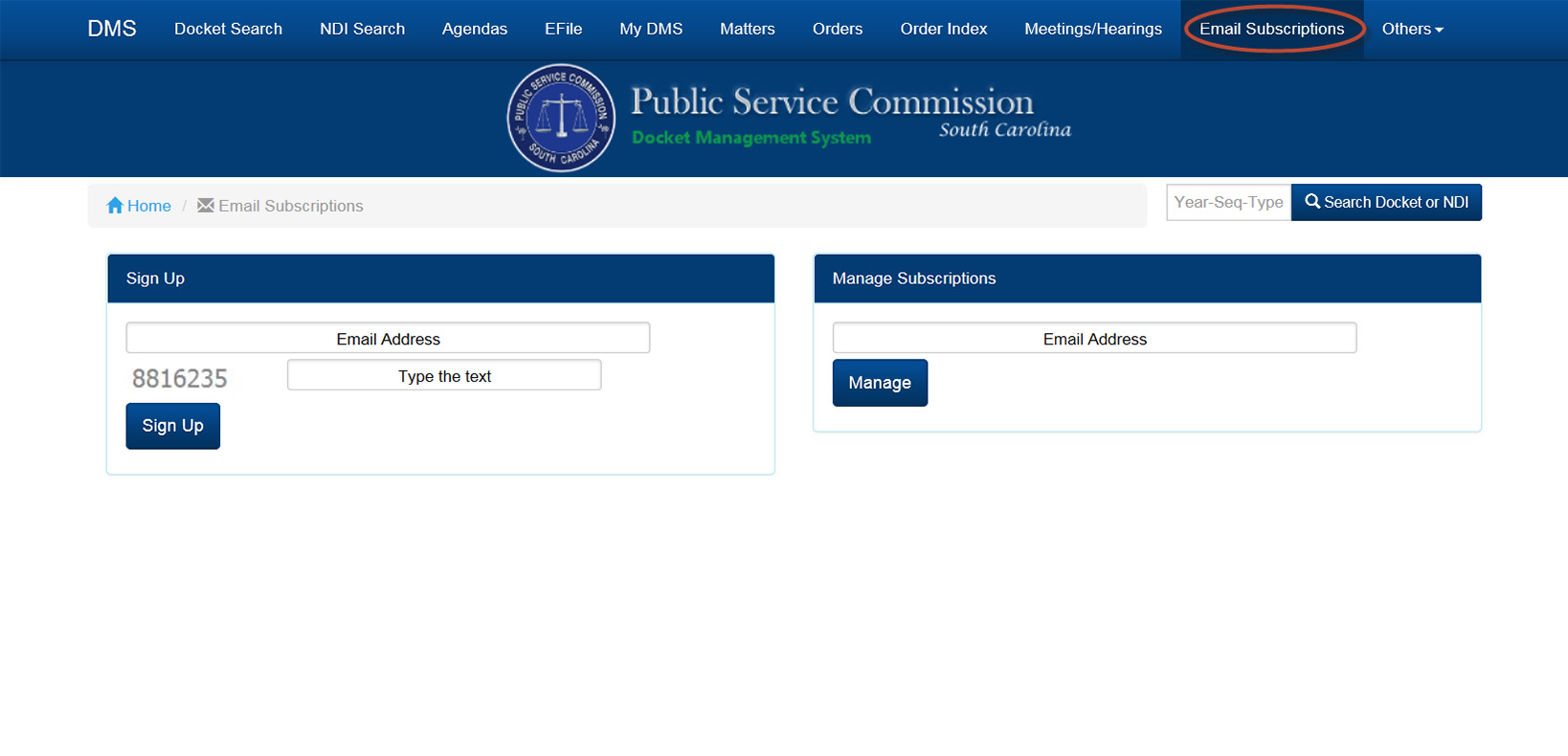This screenshot has height=756, width=1568.
Task: Click the 'Type the text' captcha field
Action: tap(444, 375)
